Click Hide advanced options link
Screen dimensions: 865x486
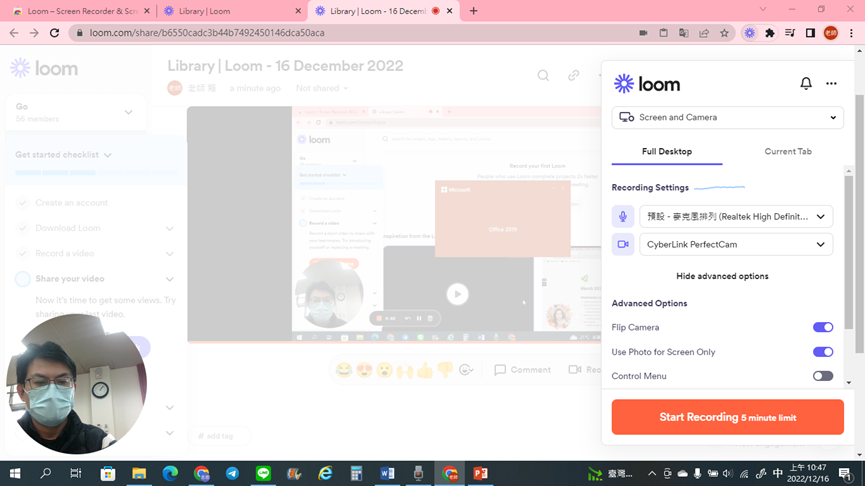pos(722,276)
